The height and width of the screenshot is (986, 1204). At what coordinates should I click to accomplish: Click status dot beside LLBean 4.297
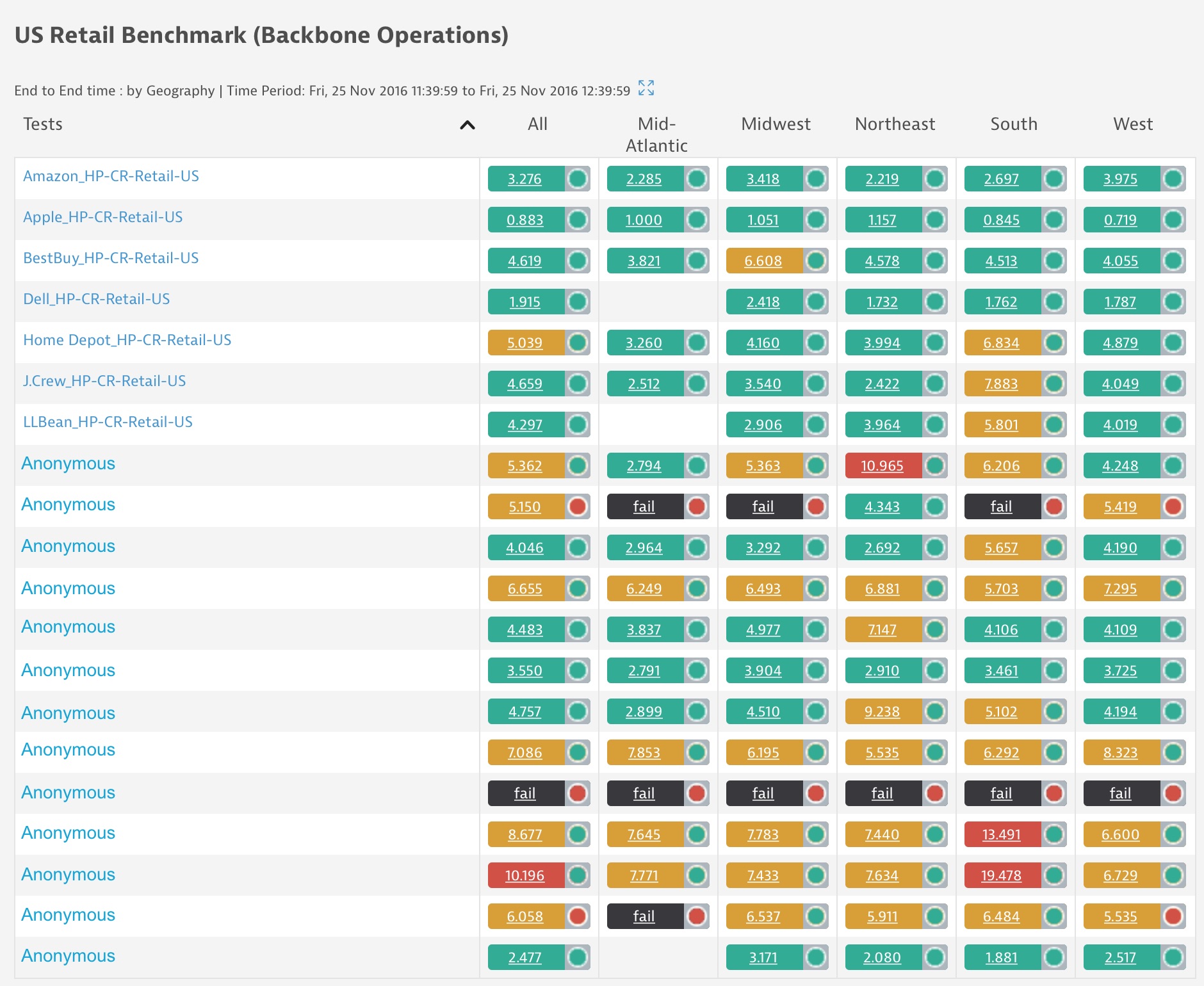pos(578,424)
